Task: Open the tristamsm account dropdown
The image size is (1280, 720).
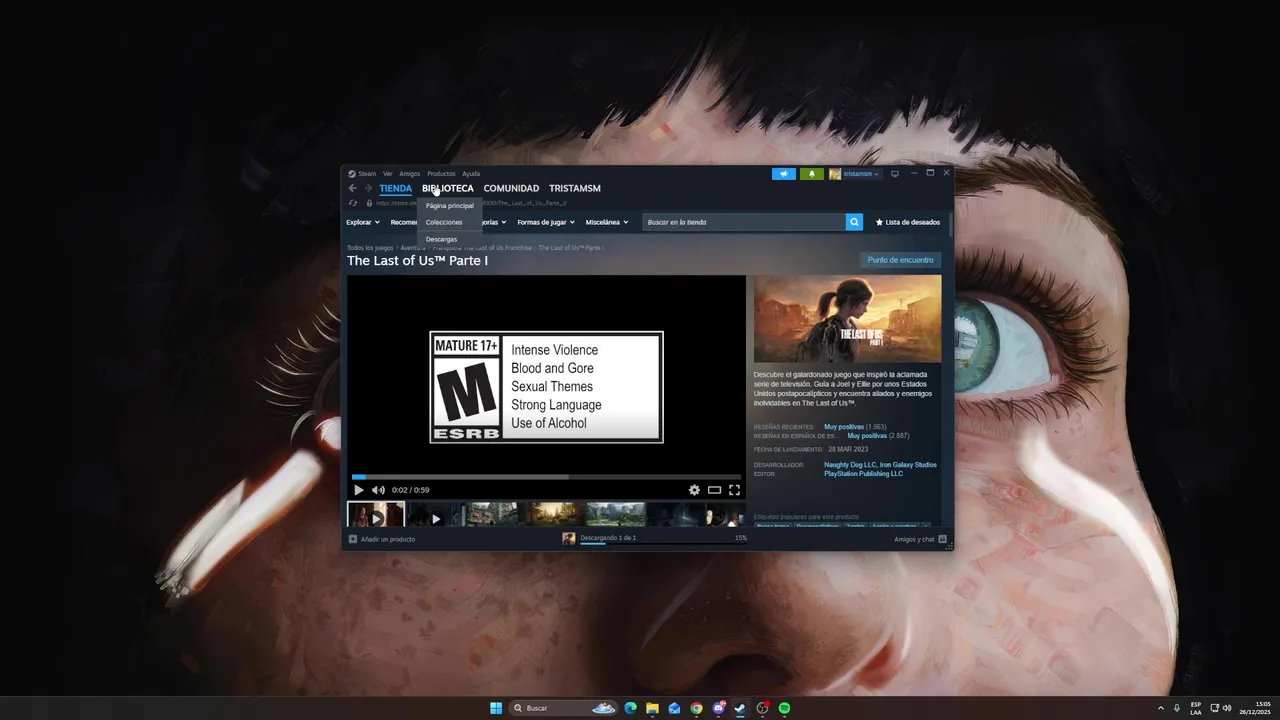Action: point(855,174)
